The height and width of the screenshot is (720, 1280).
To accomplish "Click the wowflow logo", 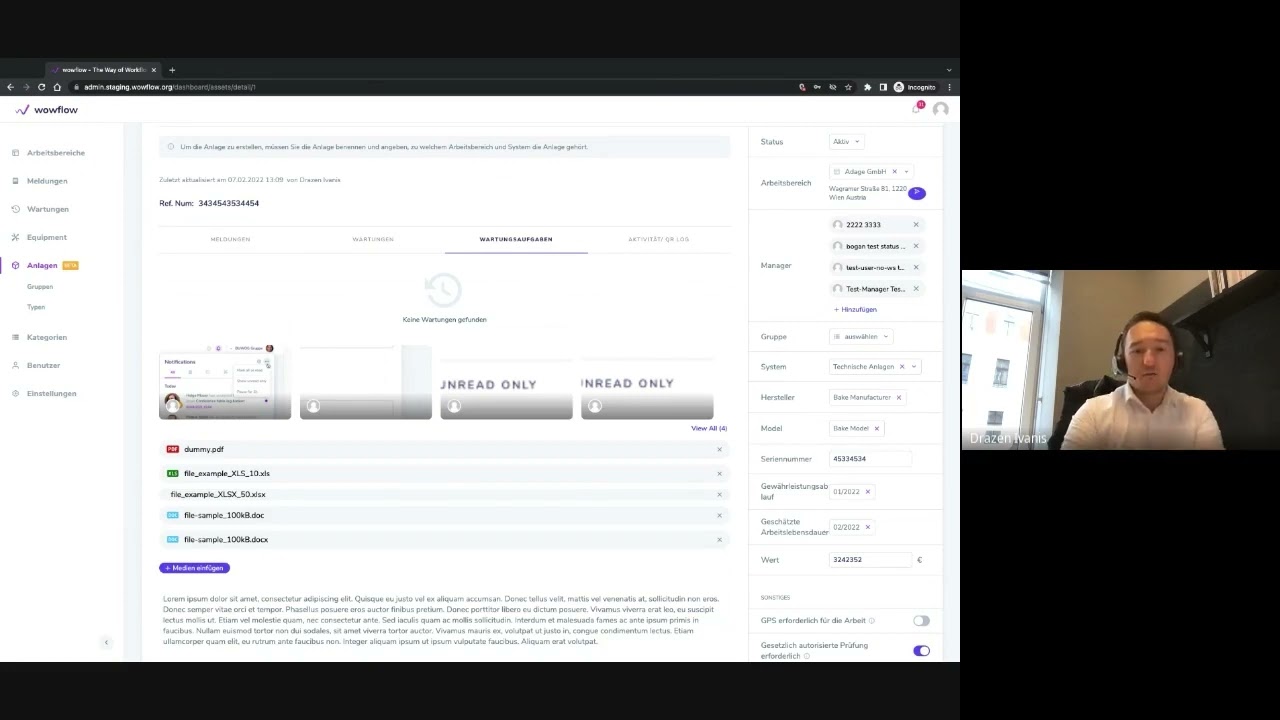I will (x=47, y=110).
